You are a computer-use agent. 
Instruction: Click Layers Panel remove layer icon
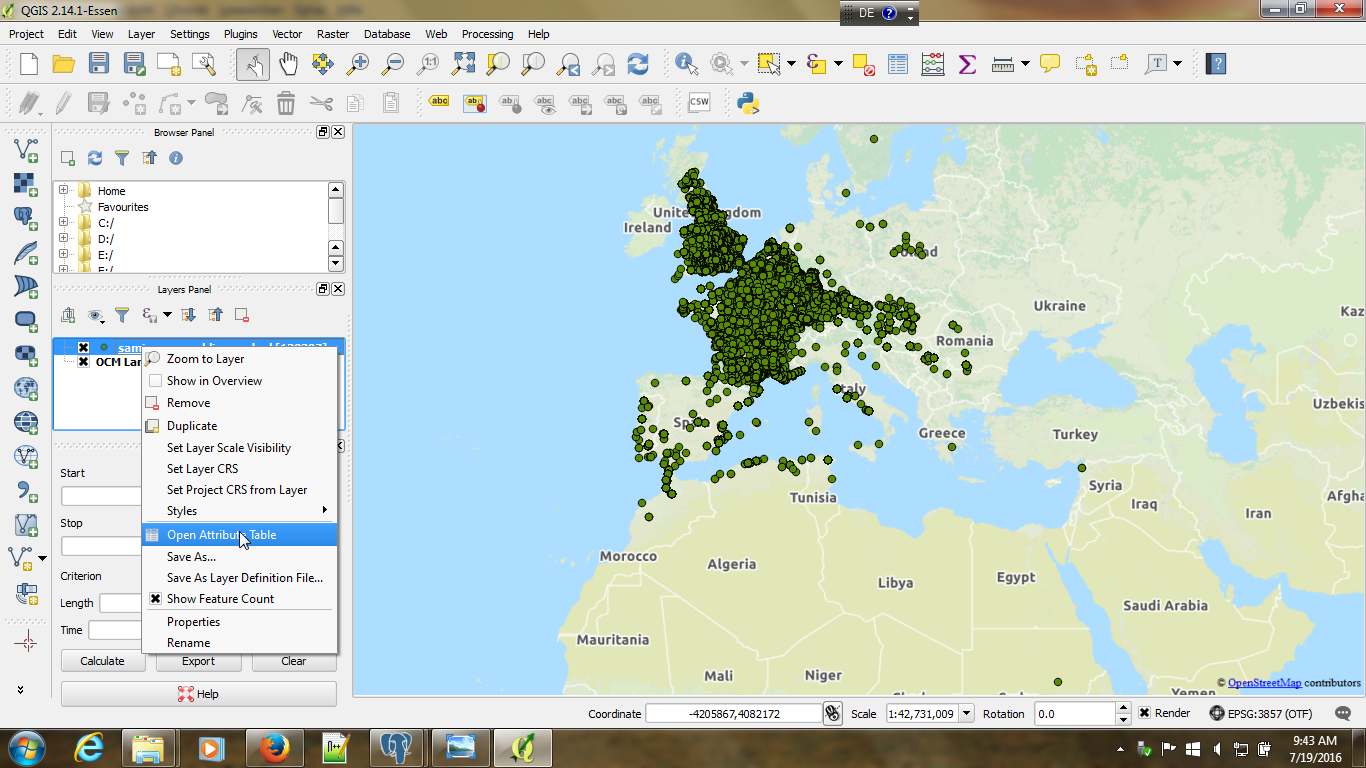(x=242, y=315)
